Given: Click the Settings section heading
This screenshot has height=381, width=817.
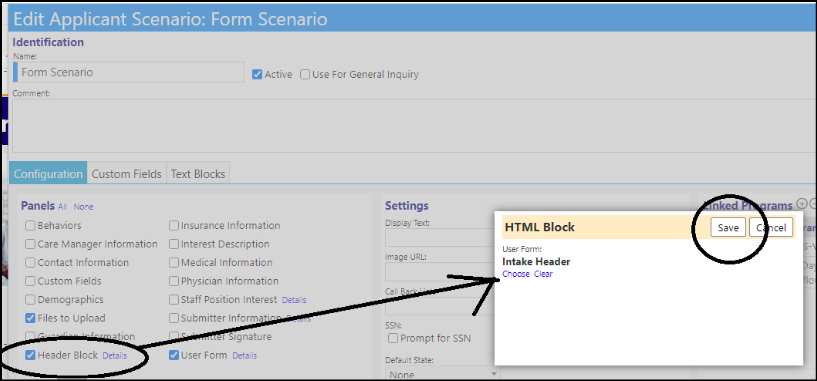Looking at the screenshot, I should (406, 205).
